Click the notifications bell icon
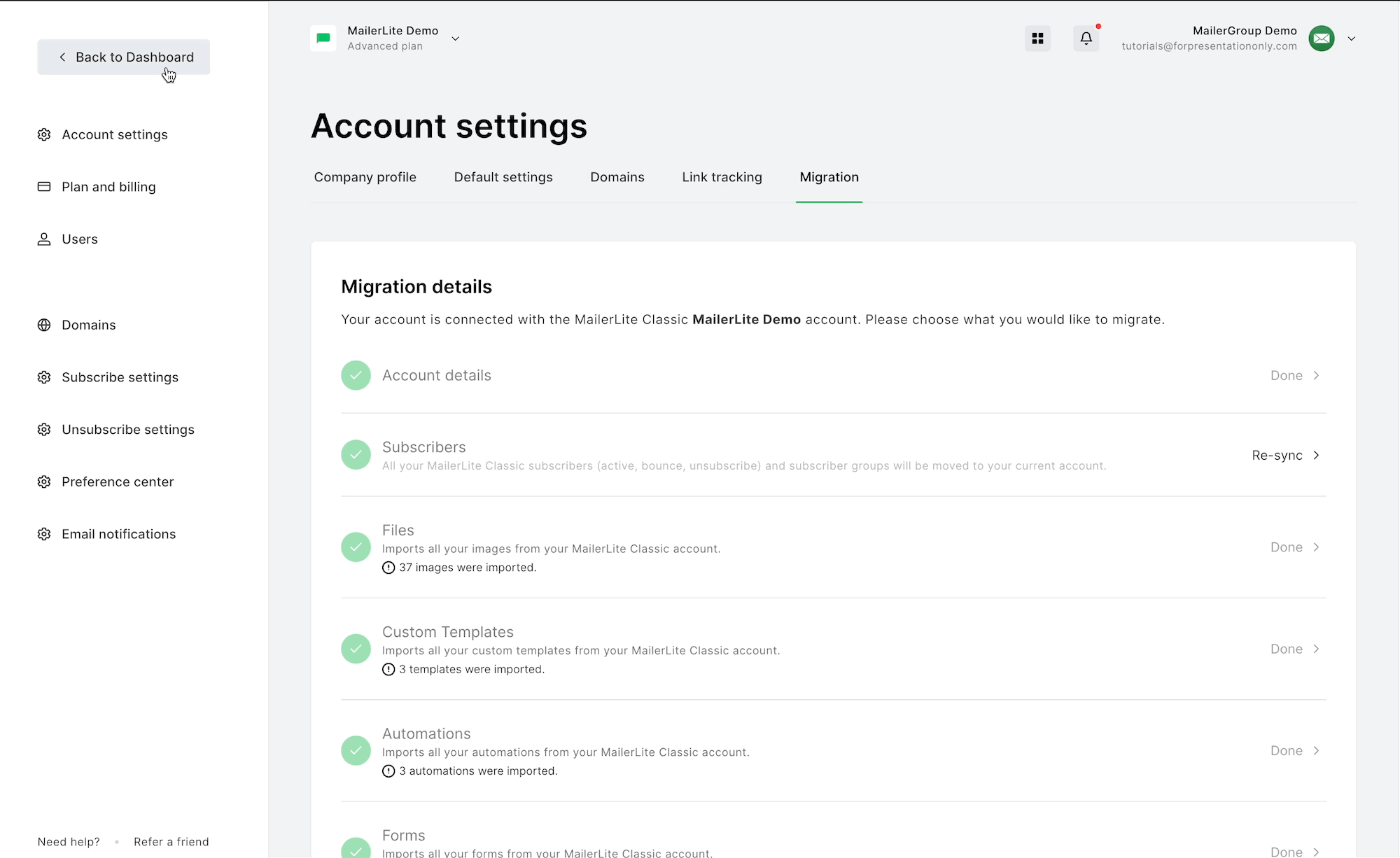The height and width of the screenshot is (858, 1400). pos(1086,38)
